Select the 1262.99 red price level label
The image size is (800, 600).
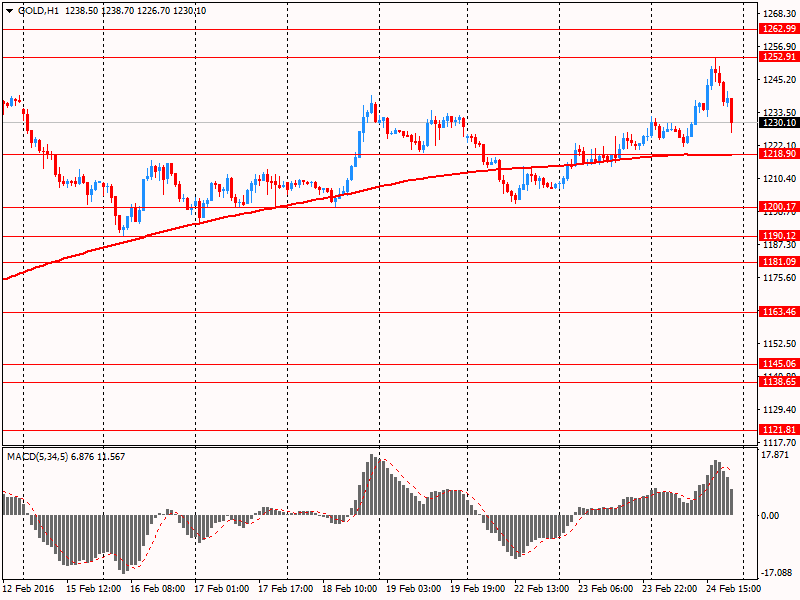coord(777,29)
